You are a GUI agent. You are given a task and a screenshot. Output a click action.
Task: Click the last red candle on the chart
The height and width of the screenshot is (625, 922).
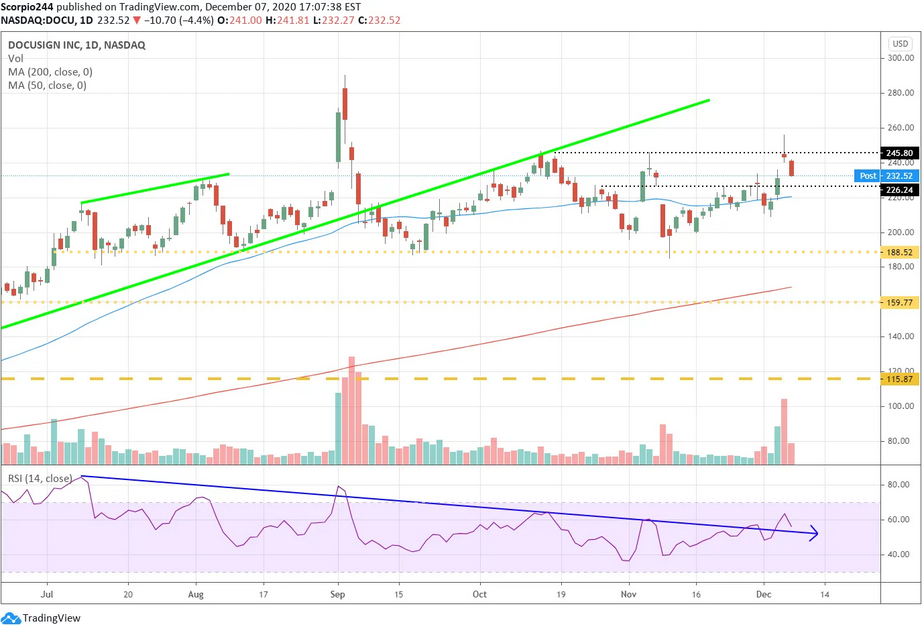point(792,168)
